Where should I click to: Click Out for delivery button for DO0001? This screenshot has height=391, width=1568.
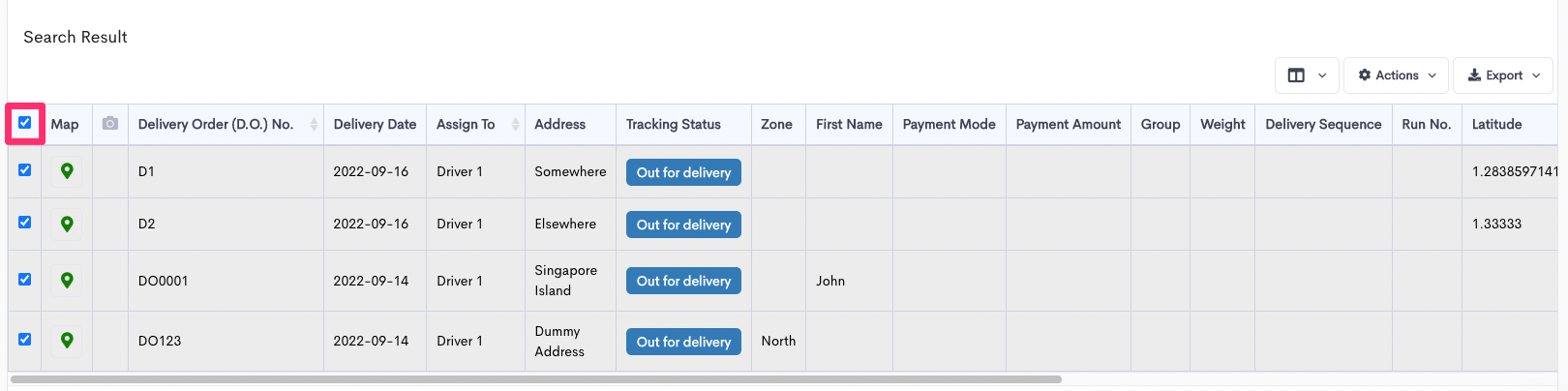[x=683, y=281]
